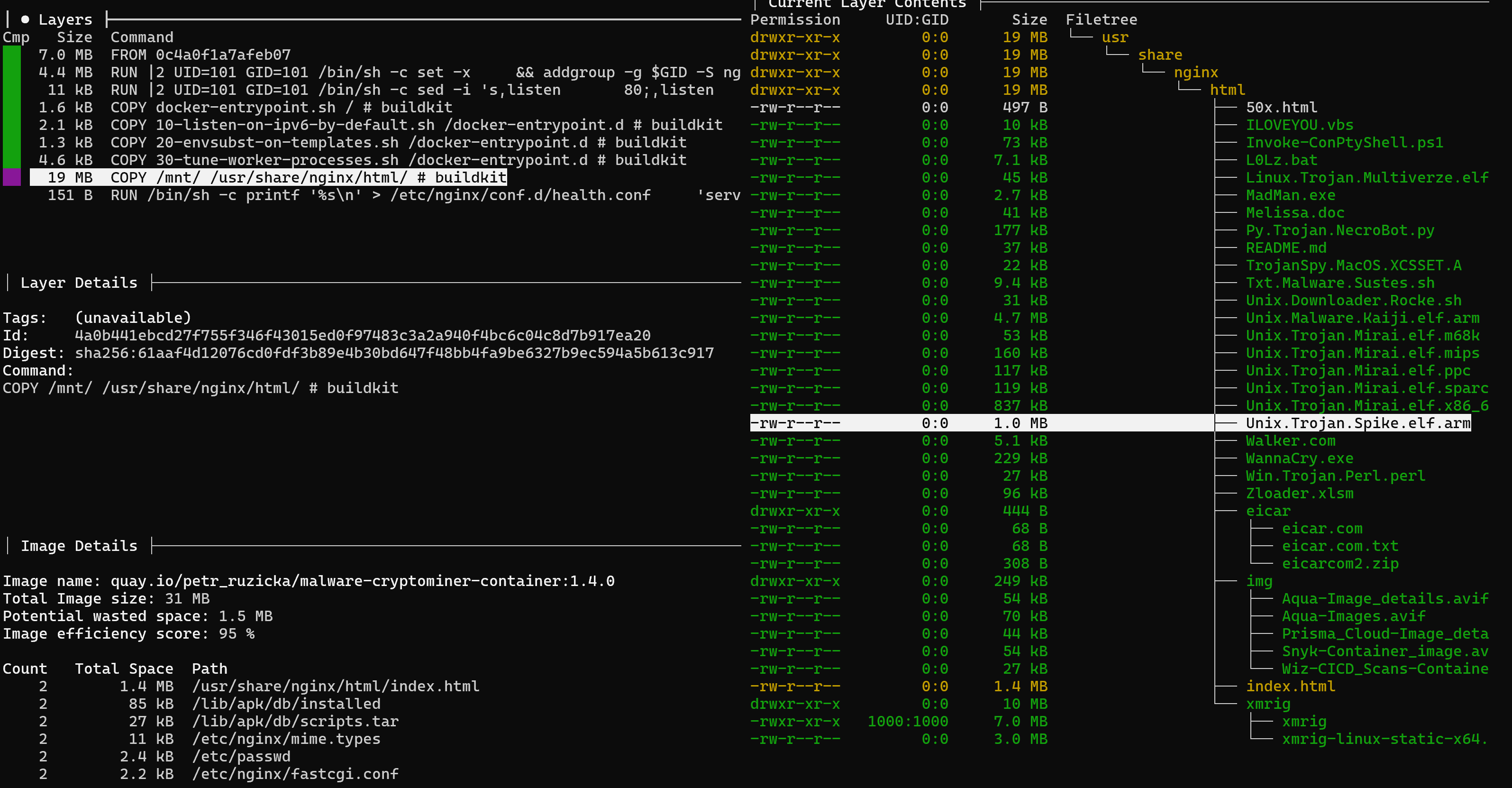Select L0Lz.bat file

pyautogui.click(x=1281, y=160)
